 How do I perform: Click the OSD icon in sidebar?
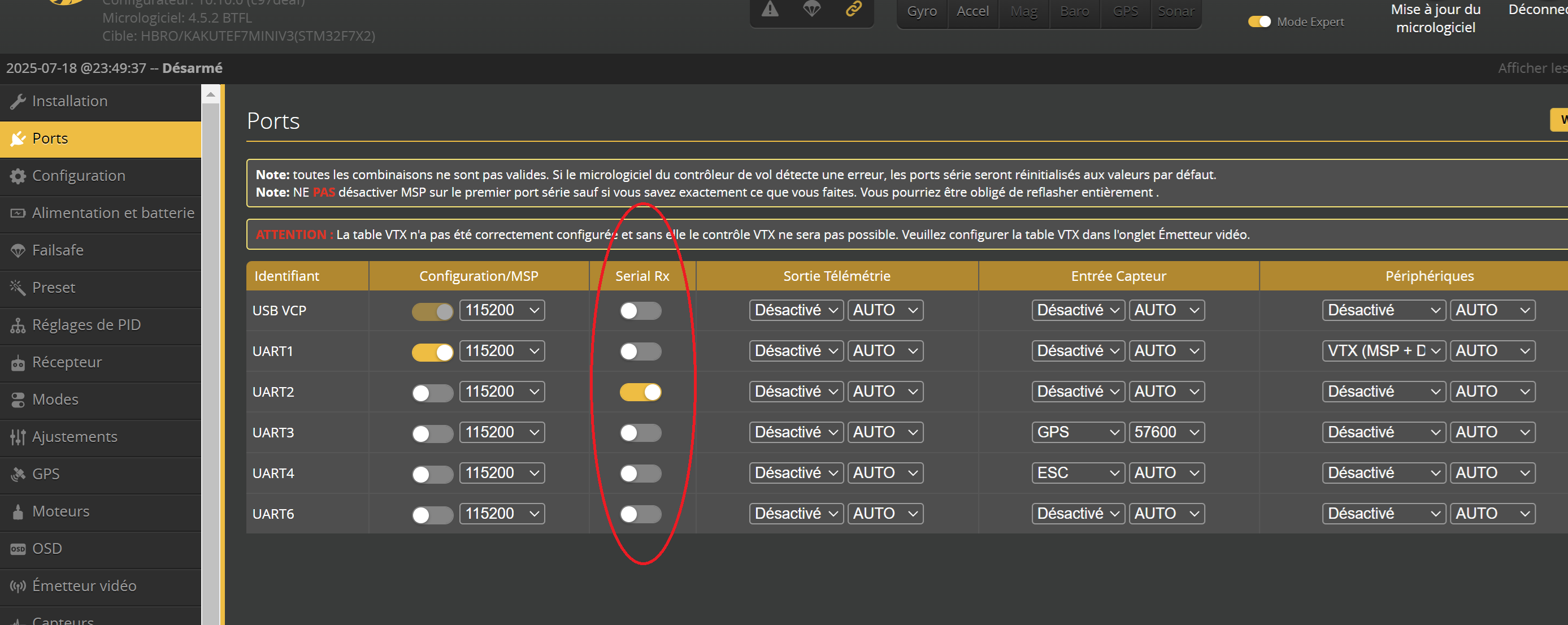(18, 549)
